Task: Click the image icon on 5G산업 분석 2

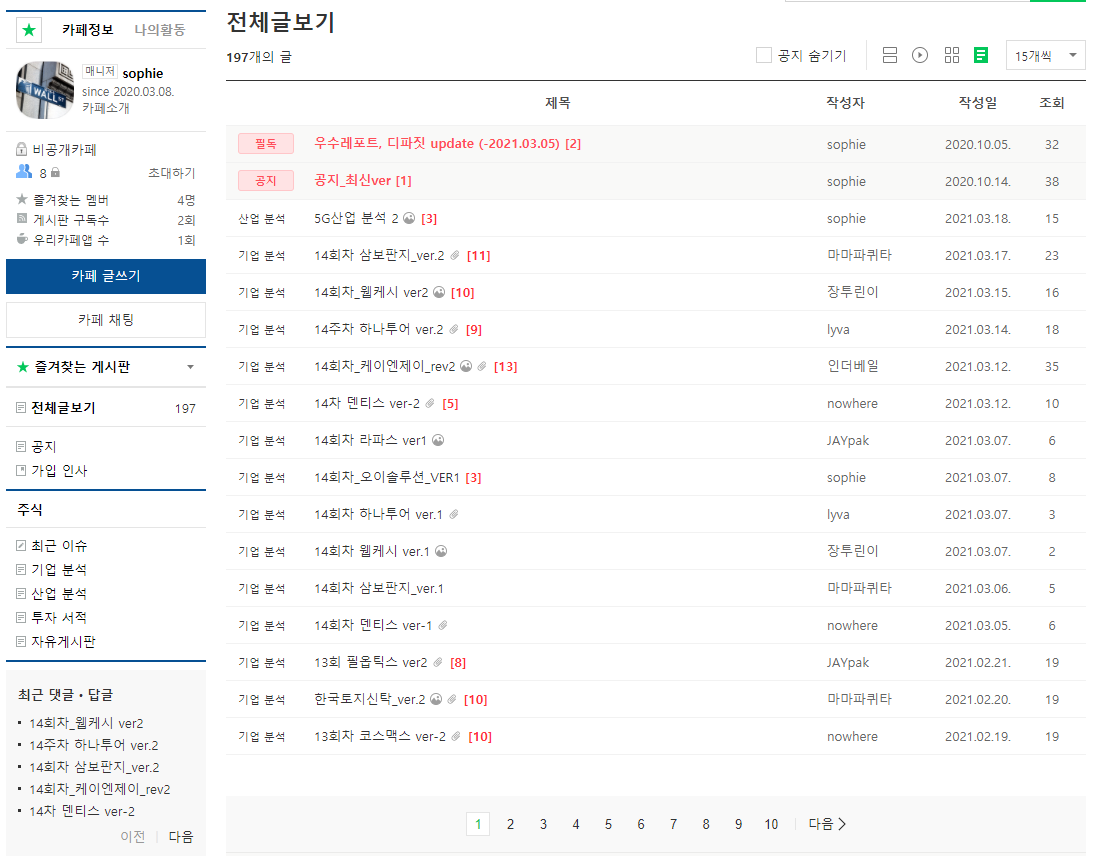Action: point(409,219)
